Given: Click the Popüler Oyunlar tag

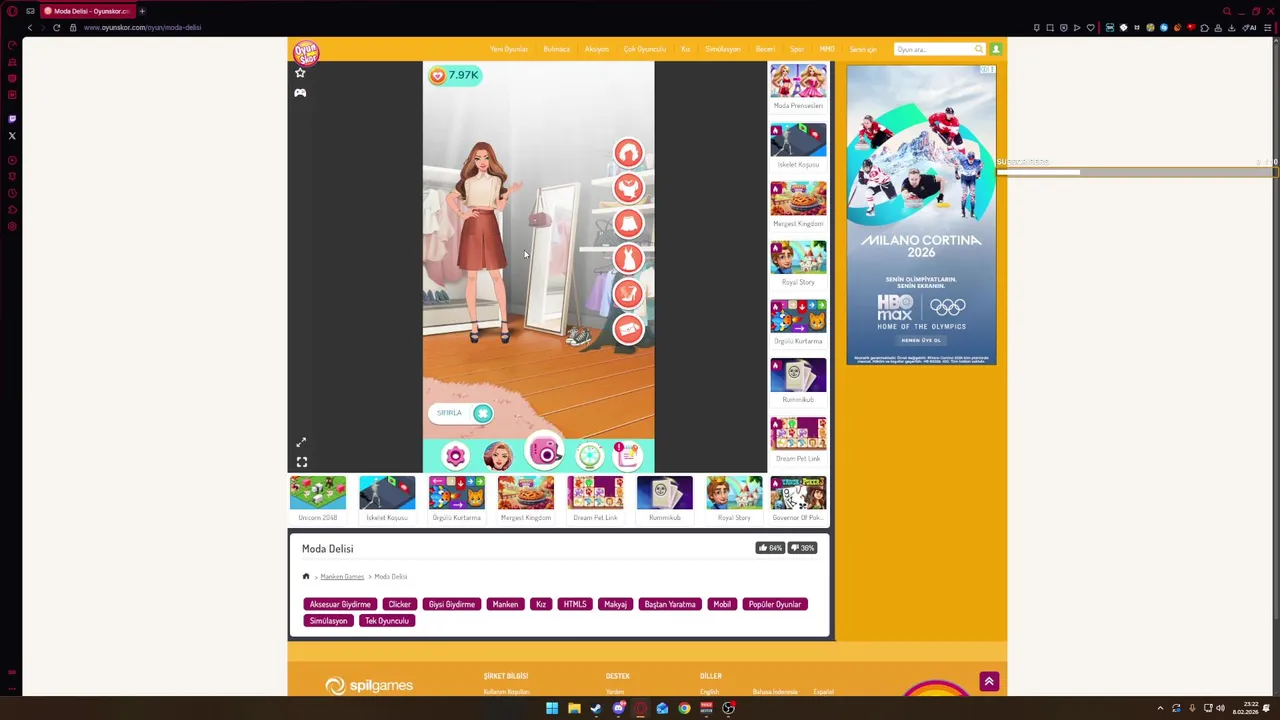Looking at the screenshot, I should click(x=775, y=604).
